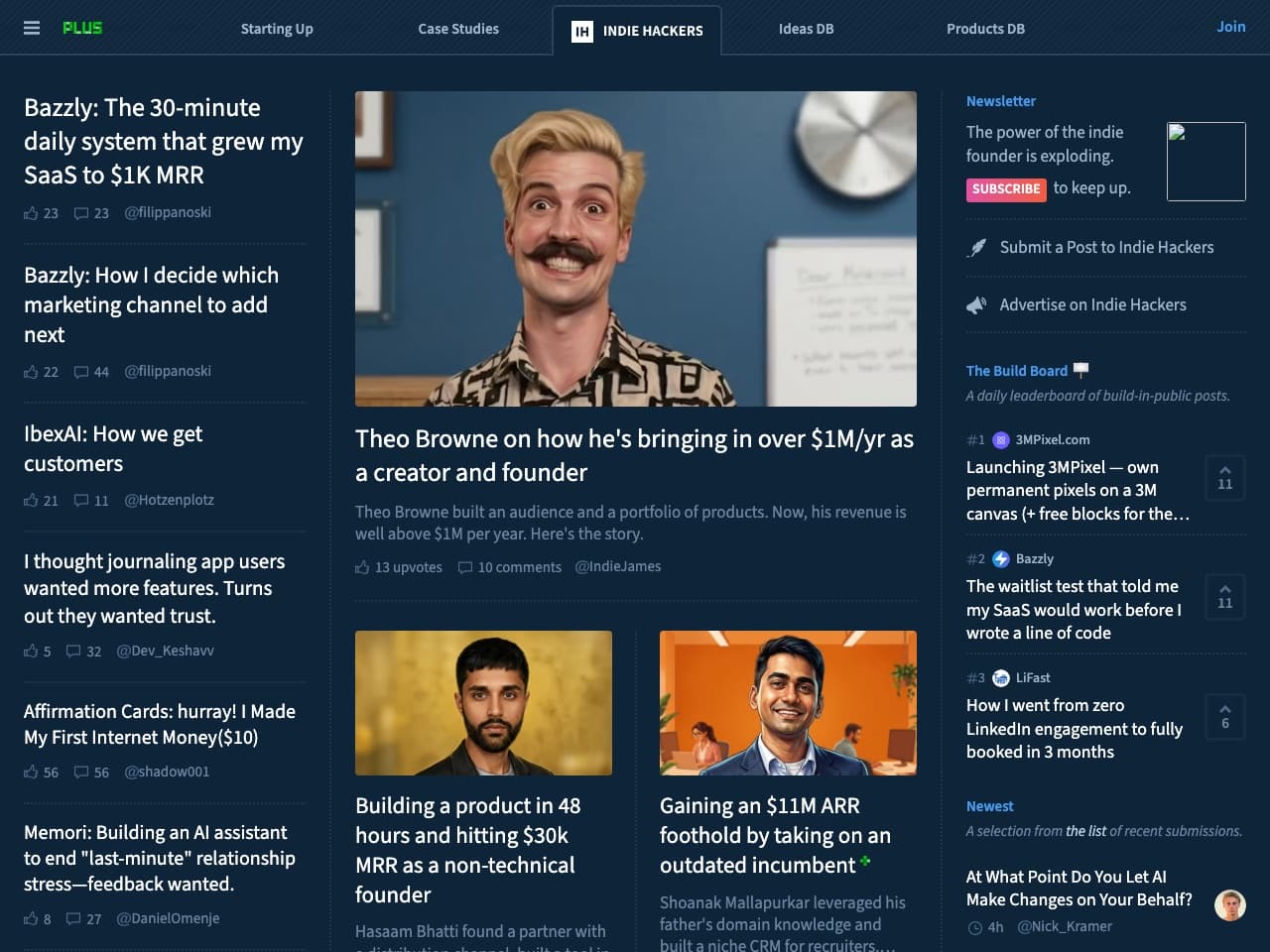Open Submit a Post to Indie Hackers
Viewport: 1270px width, 952px height.
1106,248
